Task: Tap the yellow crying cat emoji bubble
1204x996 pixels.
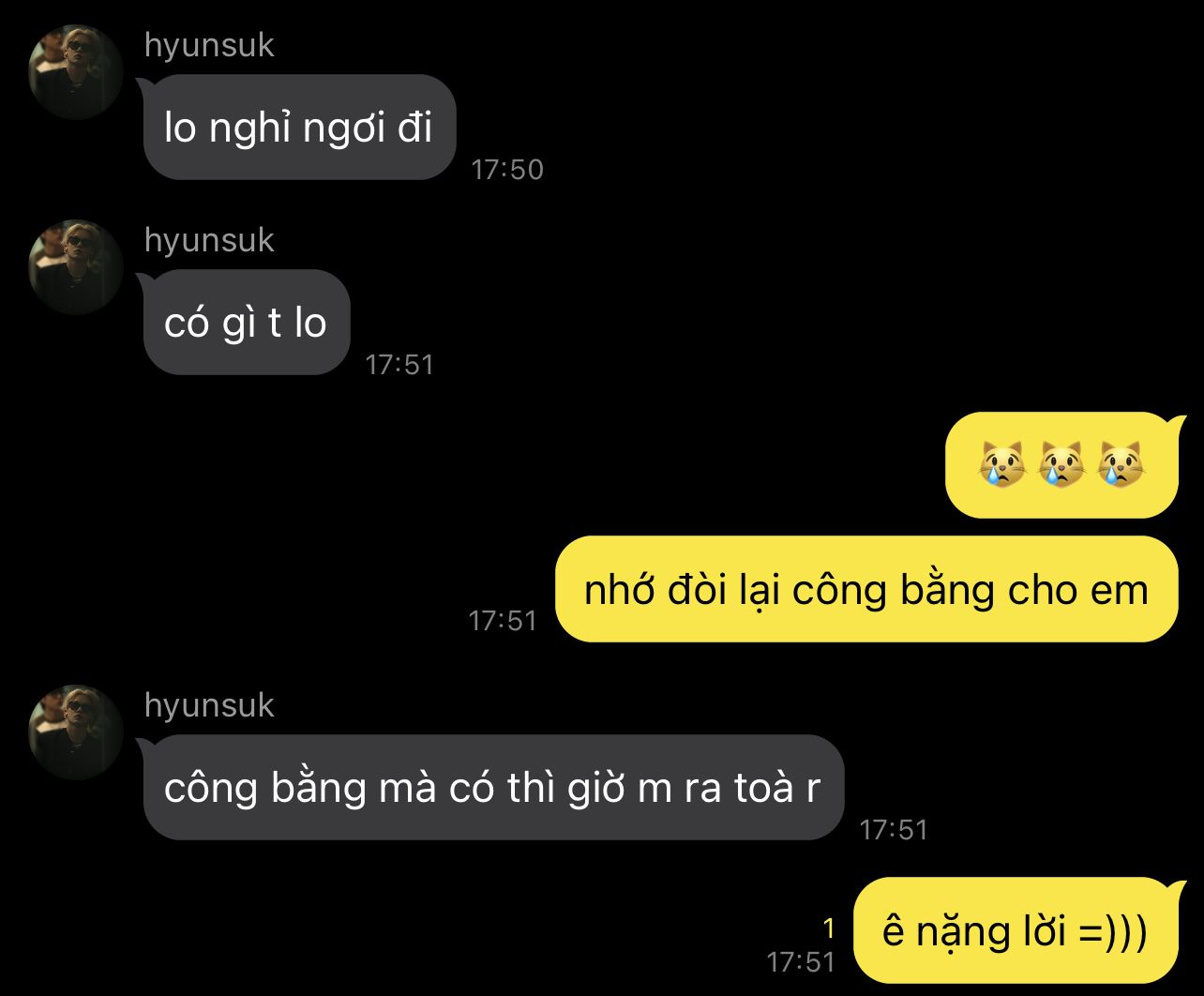Action: pyautogui.click(x=1062, y=465)
